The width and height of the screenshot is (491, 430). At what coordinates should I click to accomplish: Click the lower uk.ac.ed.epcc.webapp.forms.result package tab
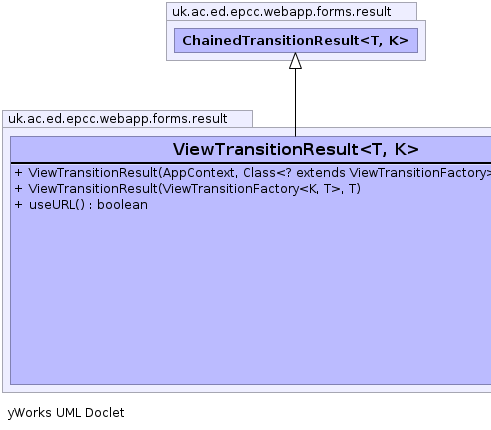[x=127, y=119]
